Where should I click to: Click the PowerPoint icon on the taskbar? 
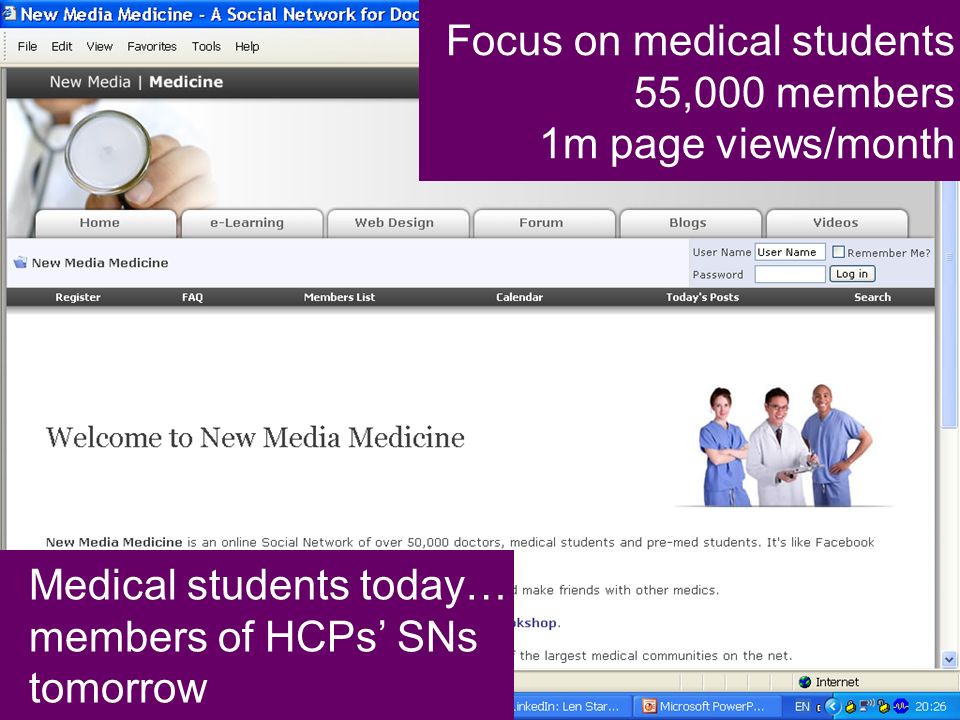click(648, 707)
